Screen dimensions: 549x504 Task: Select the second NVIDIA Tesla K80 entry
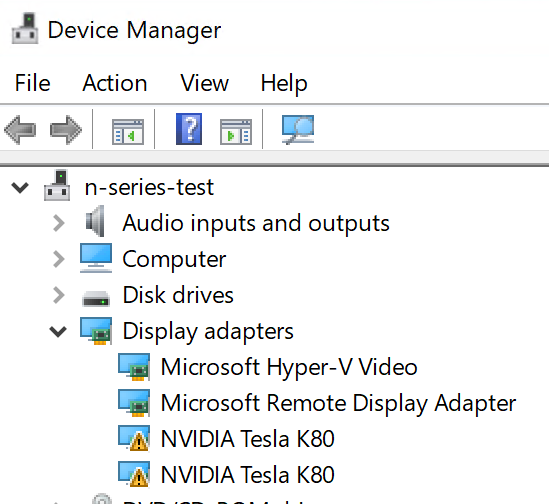coord(248,475)
